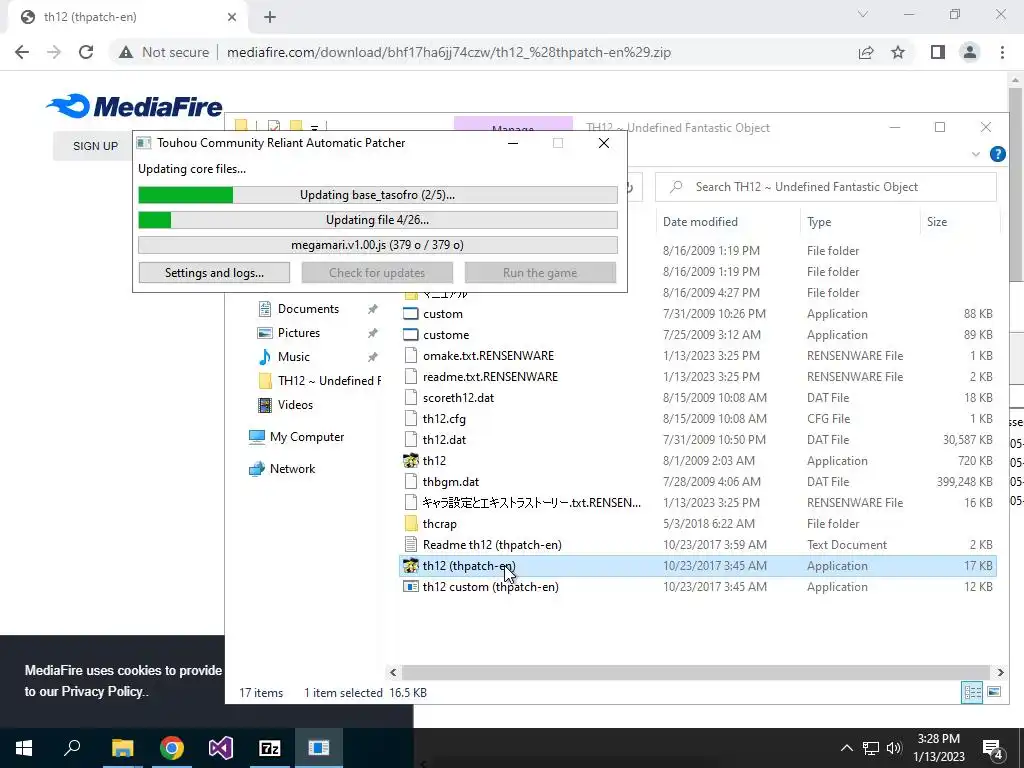Image resolution: width=1024 pixels, height=768 pixels.
Task: Open a new Chrome tab
Action: pos(270,17)
